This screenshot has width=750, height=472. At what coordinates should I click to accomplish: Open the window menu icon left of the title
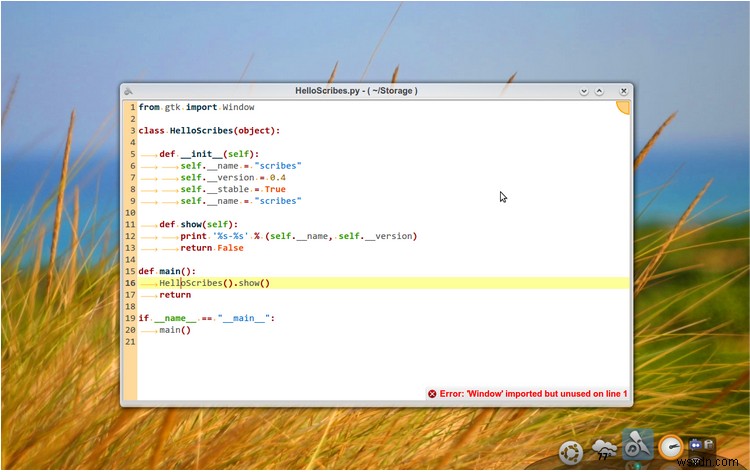pyautogui.click(x=129, y=91)
